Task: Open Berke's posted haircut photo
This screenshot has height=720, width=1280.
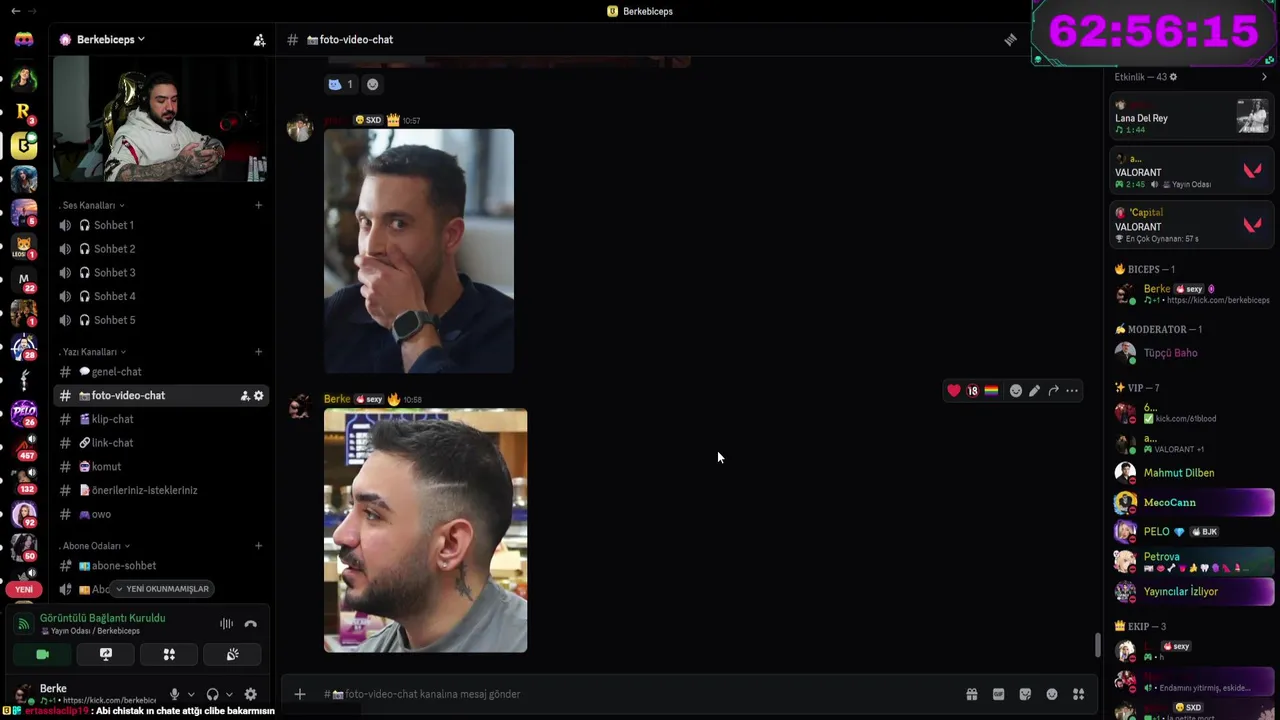Action: [425, 530]
